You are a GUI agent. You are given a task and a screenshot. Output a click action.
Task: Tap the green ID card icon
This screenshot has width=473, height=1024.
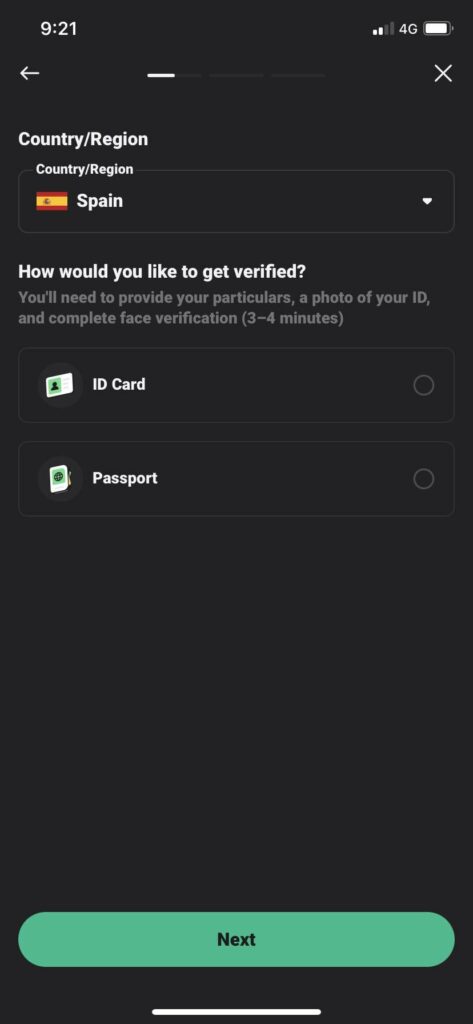coord(60,385)
